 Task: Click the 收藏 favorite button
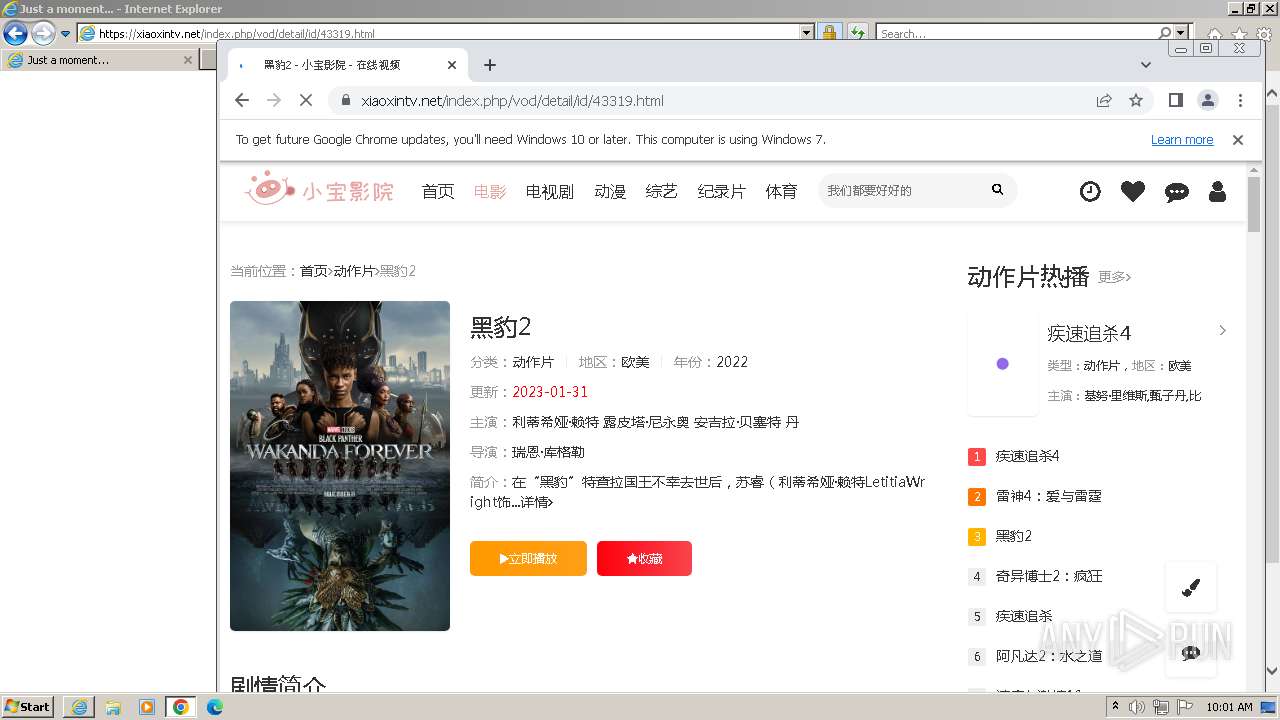[x=644, y=558]
